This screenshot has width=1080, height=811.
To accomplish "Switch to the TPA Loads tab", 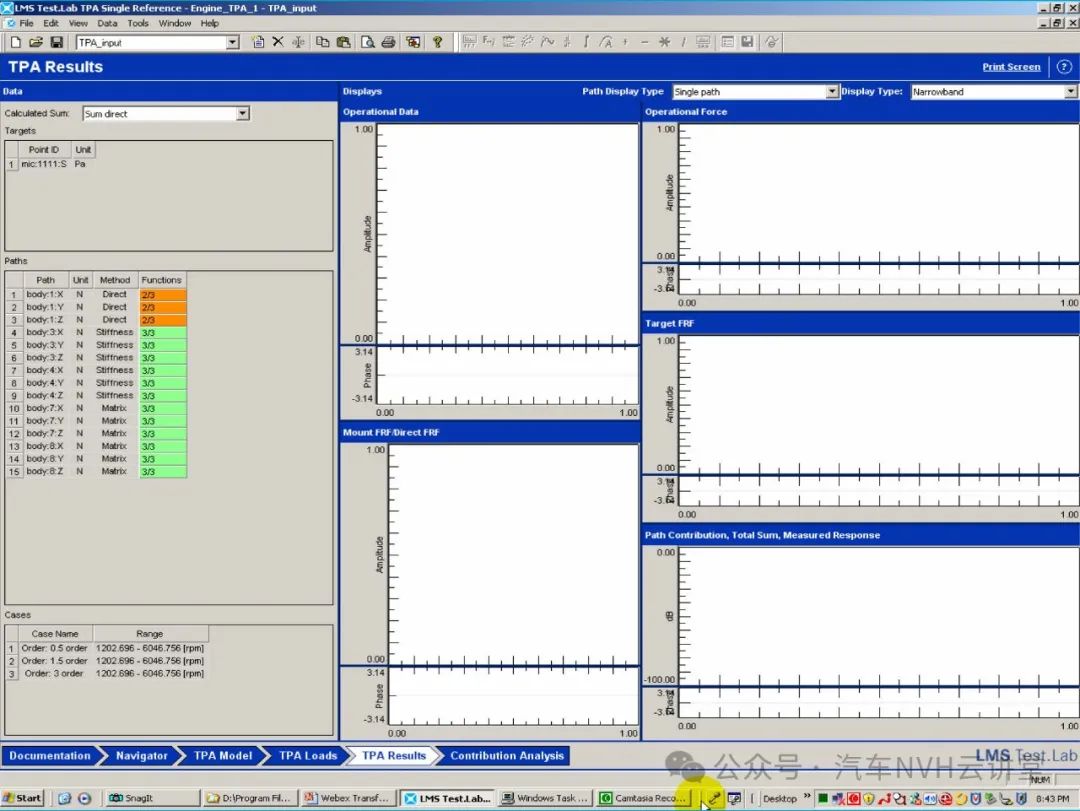I will pos(307,756).
